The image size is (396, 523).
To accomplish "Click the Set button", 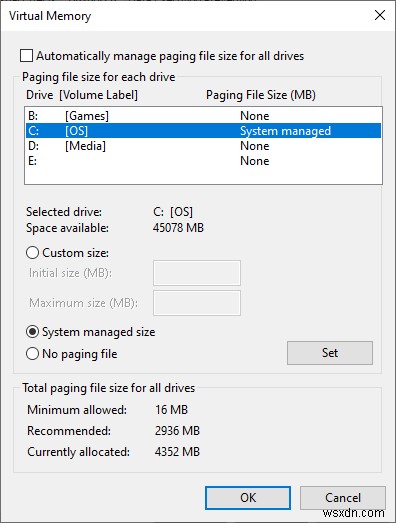I will click(330, 353).
